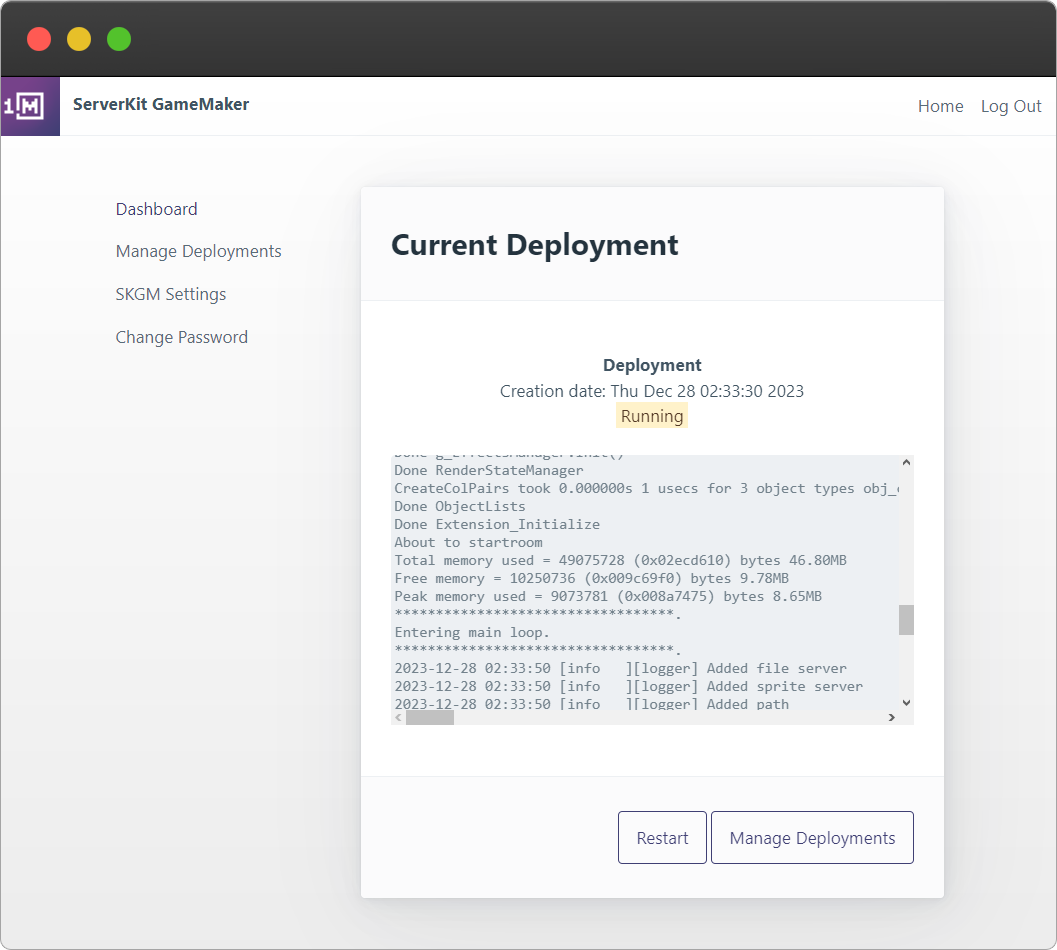Click the horizontal scrollbar thumb in log
Image resolution: width=1057 pixels, height=950 pixels.
(429, 717)
